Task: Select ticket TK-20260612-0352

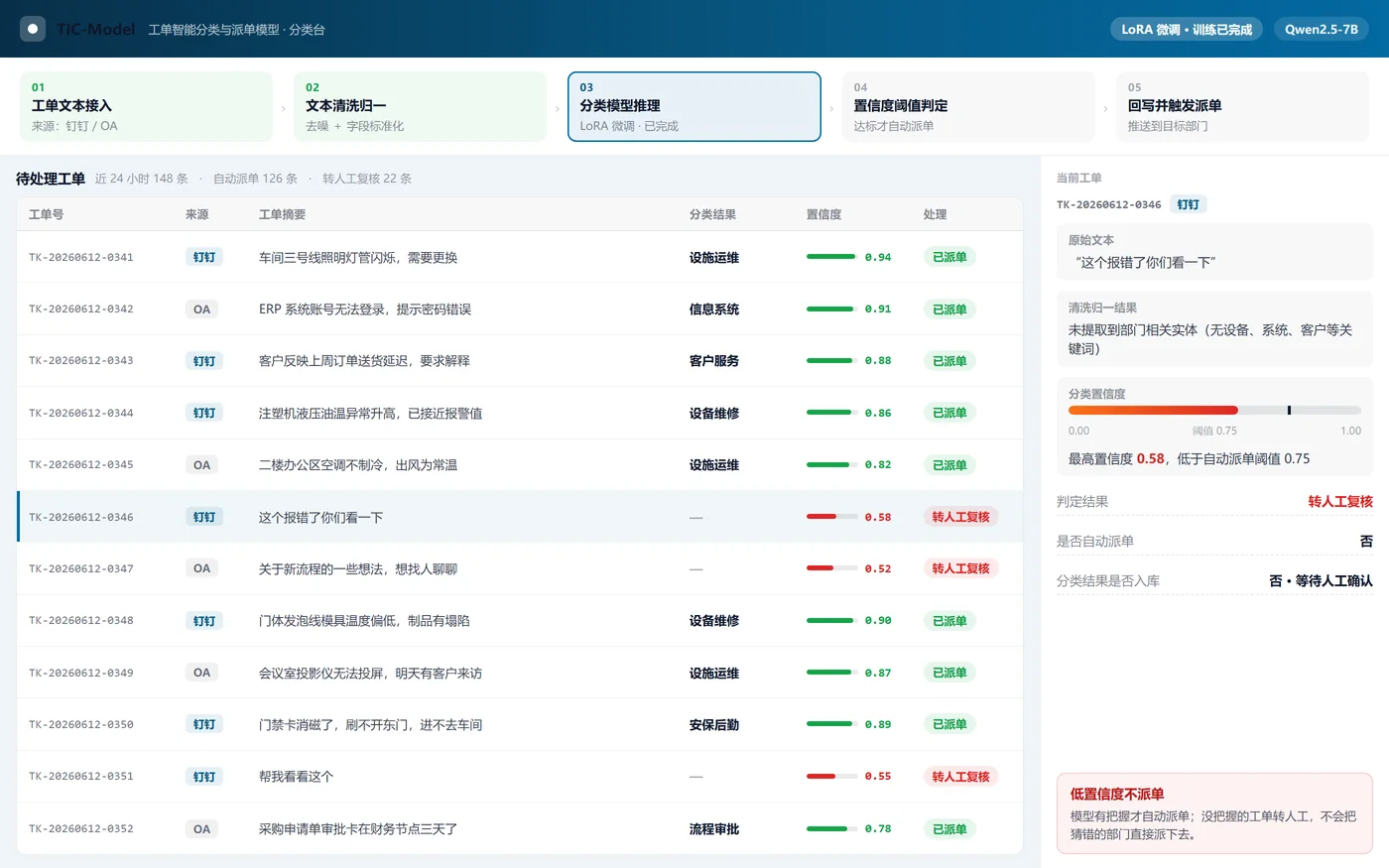Action: click(x=520, y=828)
